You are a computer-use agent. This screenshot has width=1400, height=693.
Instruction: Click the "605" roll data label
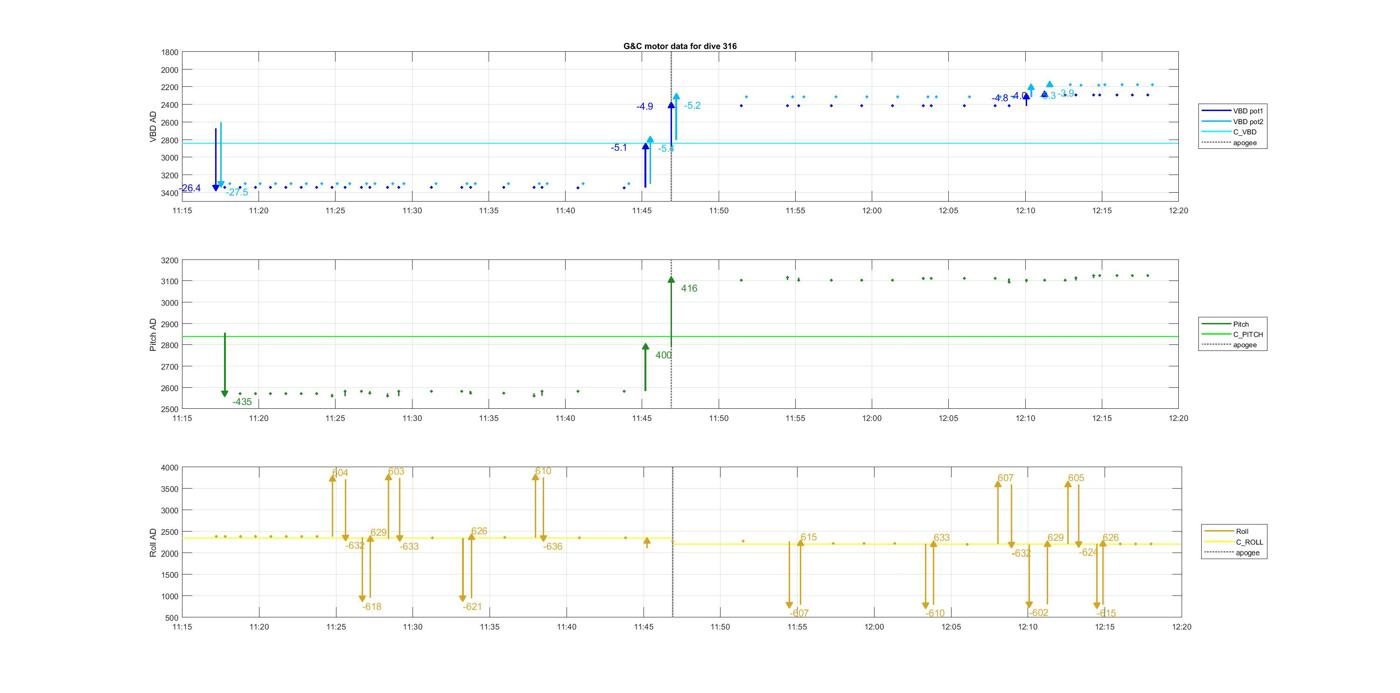coord(1076,479)
